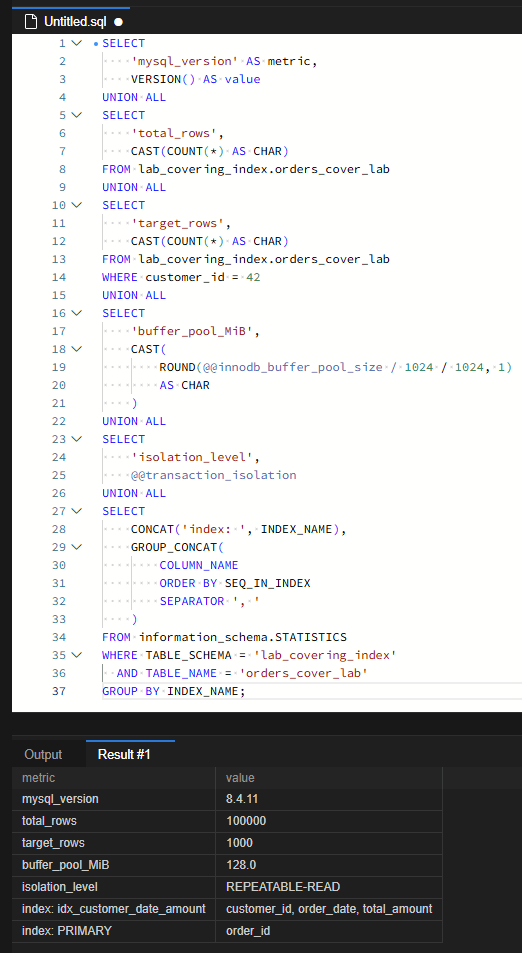Select the buffer_pool_MiB metric cell

(114, 865)
